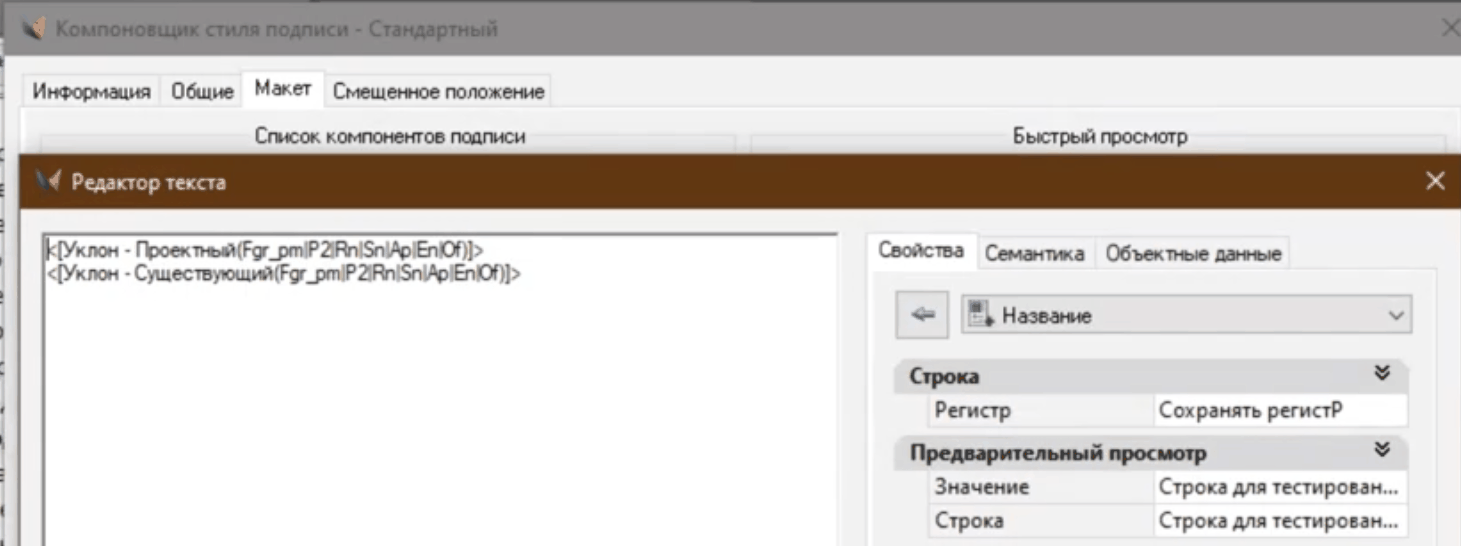
Task: Switch to the Информация tab
Action: click(x=91, y=92)
